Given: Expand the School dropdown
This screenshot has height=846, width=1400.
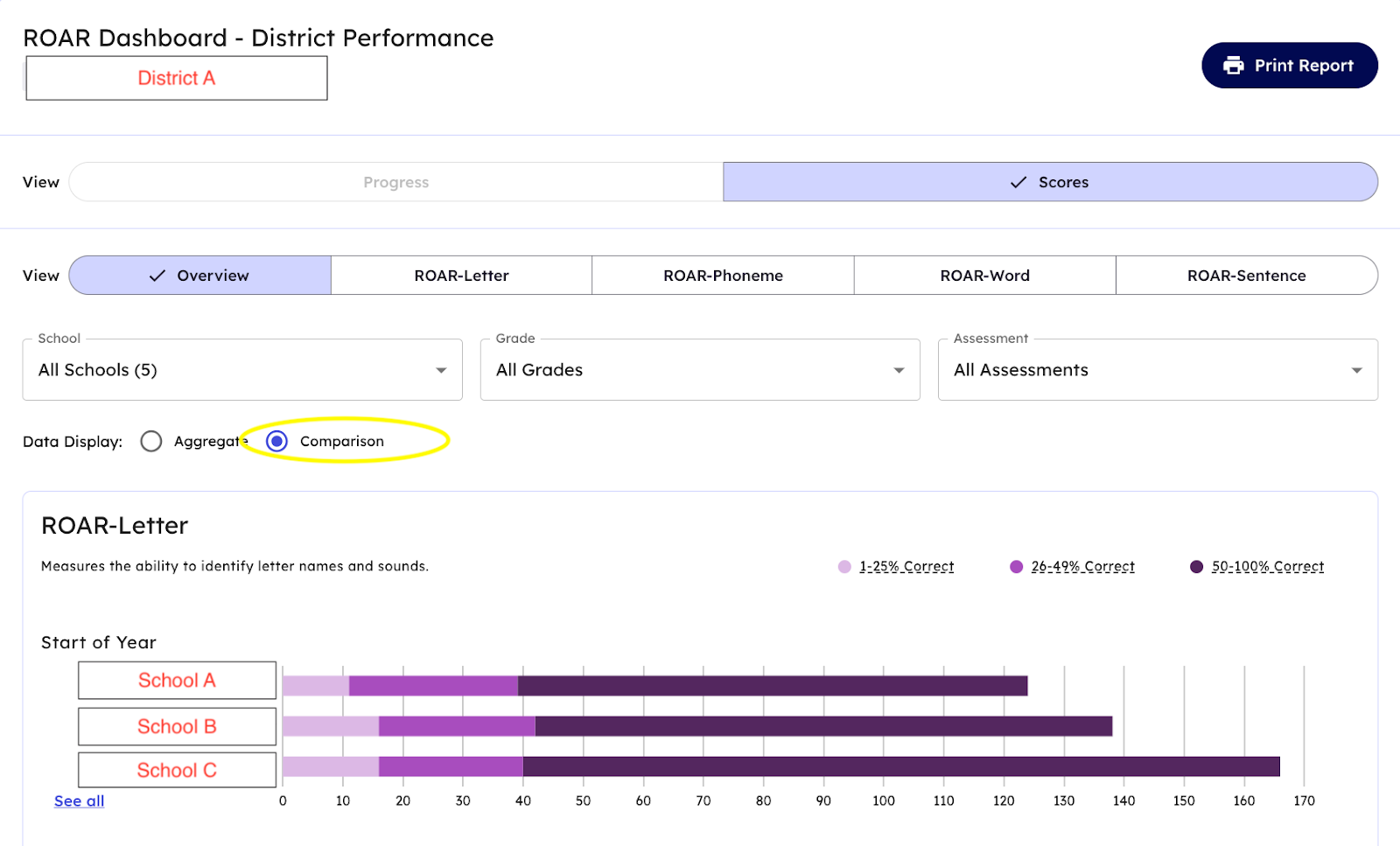Looking at the screenshot, I should point(242,370).
